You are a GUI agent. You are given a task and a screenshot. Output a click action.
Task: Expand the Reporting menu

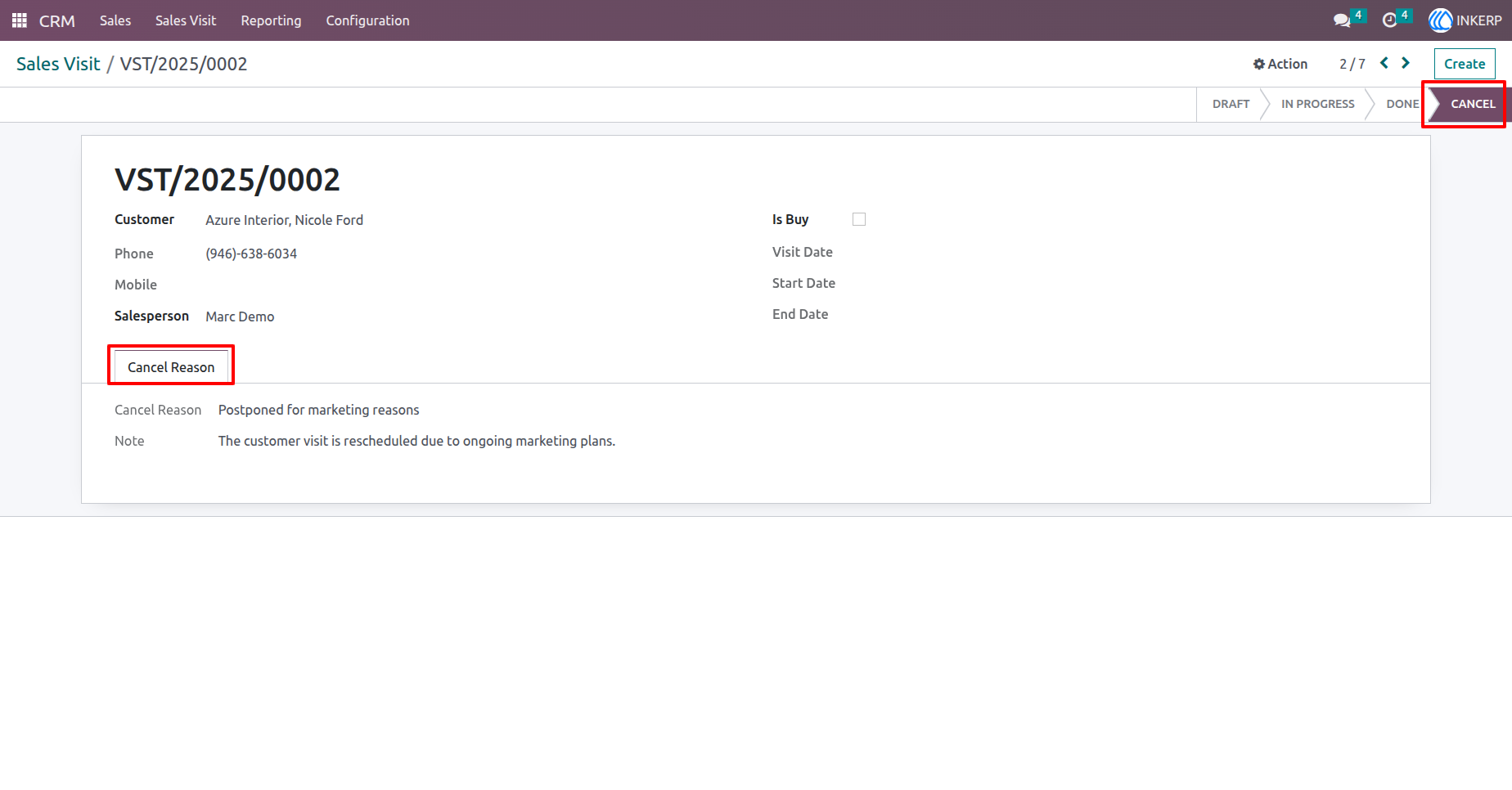tap(271, 20)
